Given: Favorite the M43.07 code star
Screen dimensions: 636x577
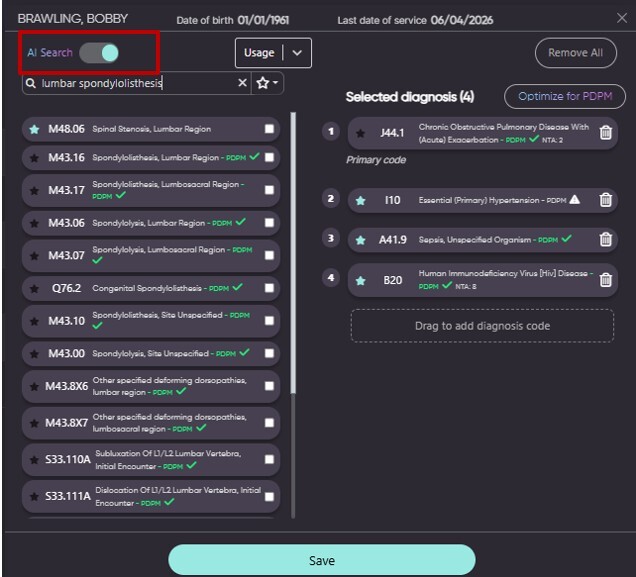Looking at the screenshot, I should point(34,256).
